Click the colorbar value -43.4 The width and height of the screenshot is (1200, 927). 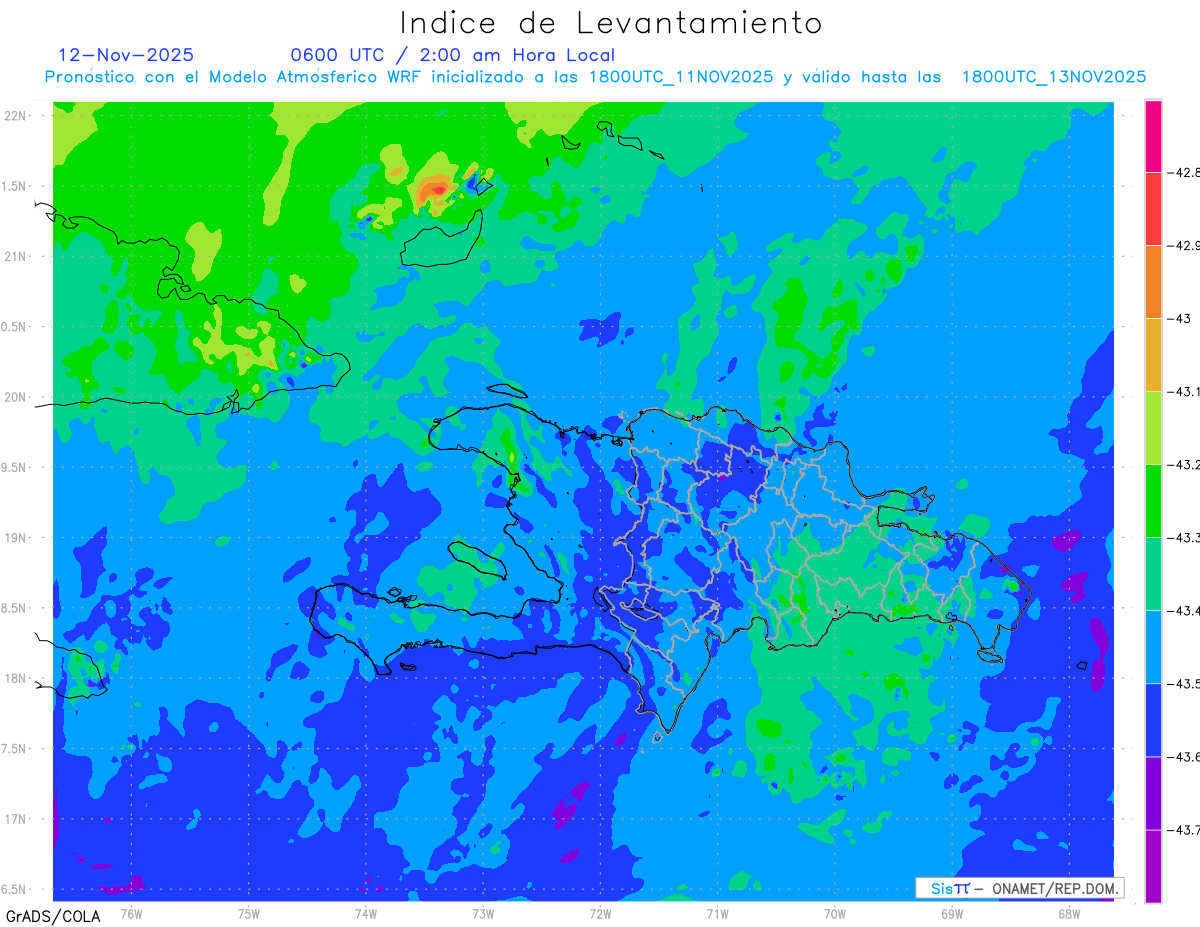point(1184,611)
